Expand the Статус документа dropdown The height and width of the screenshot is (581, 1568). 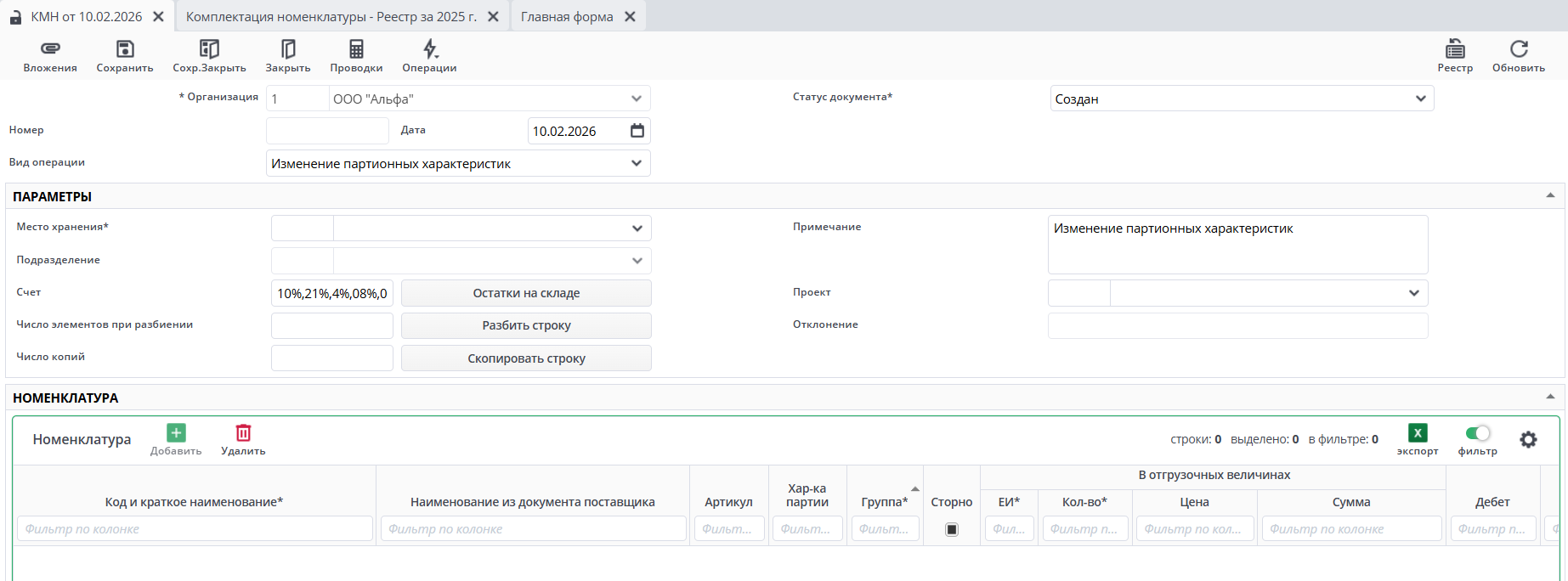pos(1420,99)
